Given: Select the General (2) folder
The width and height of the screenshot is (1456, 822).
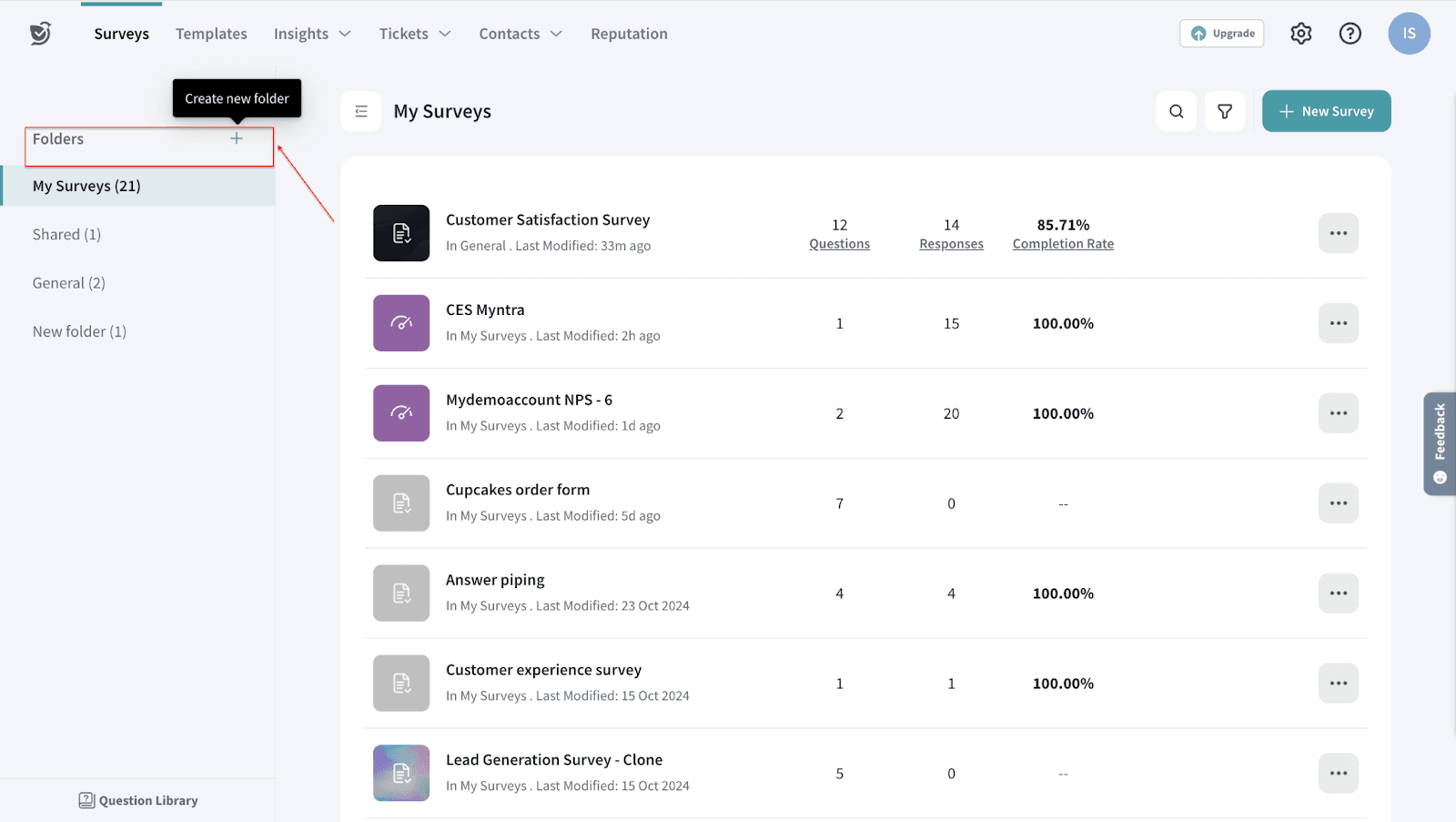Looking at the screenshot, I should [69, 283].
